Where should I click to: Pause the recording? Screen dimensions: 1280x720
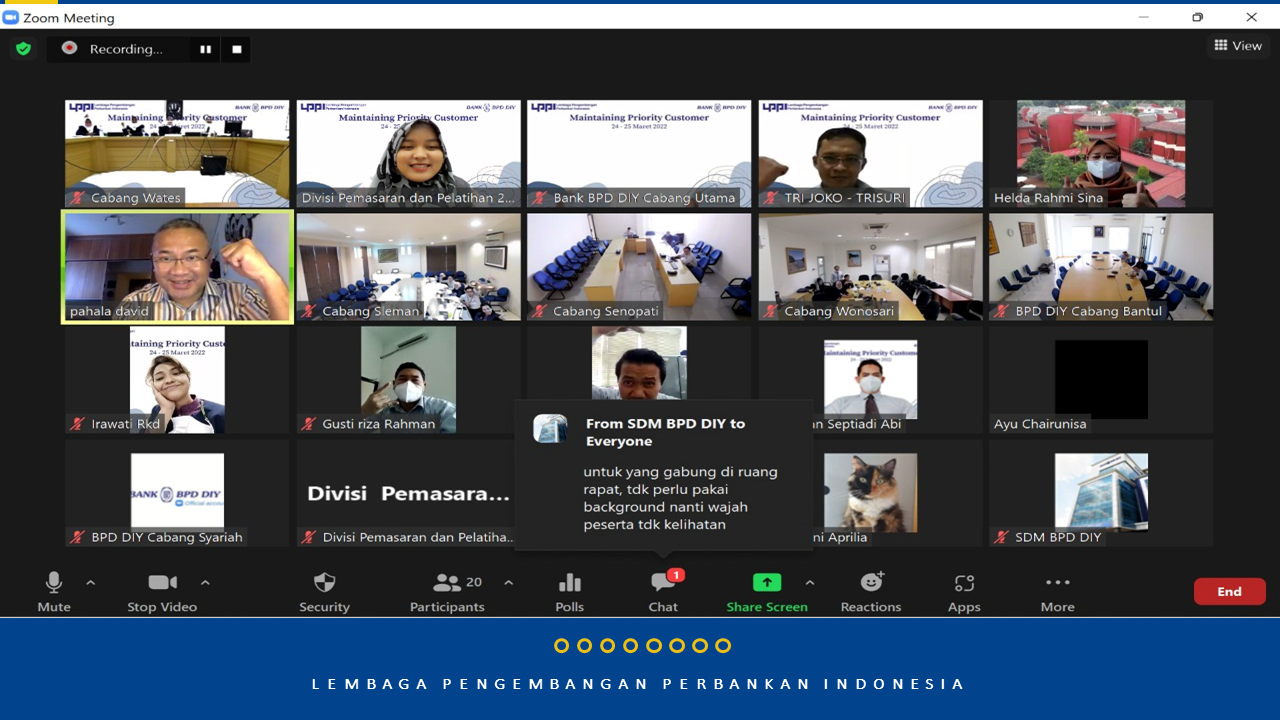tap(205, 49)
